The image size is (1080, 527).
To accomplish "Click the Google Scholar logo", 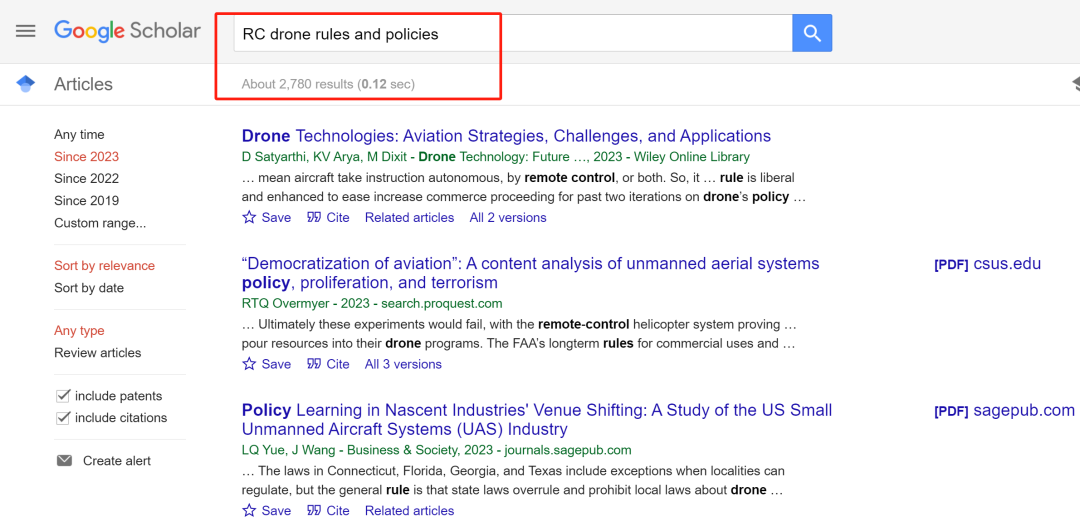I will coord(127,31).
